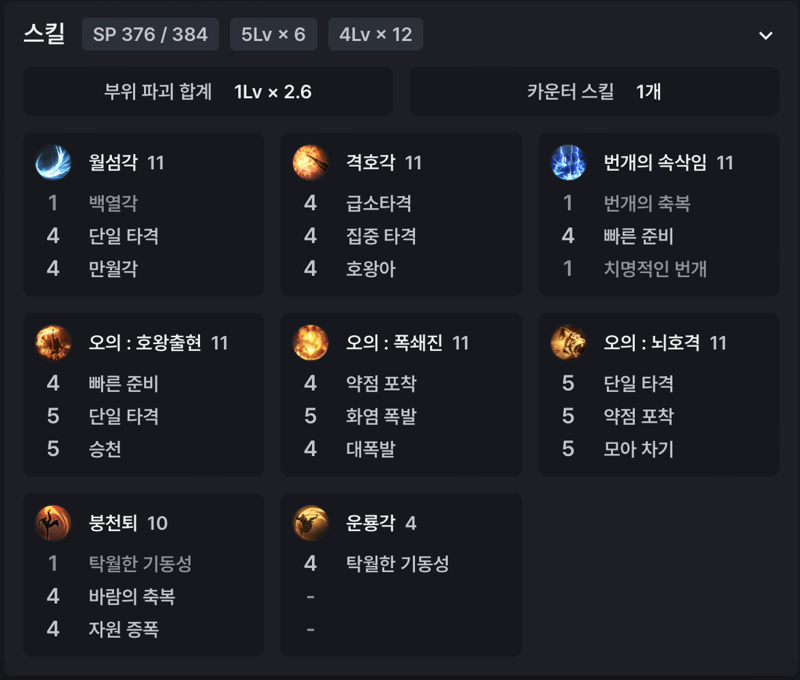800x680 pixels.
Task: Click the 스킬 section heading
Action: point(44,34)
